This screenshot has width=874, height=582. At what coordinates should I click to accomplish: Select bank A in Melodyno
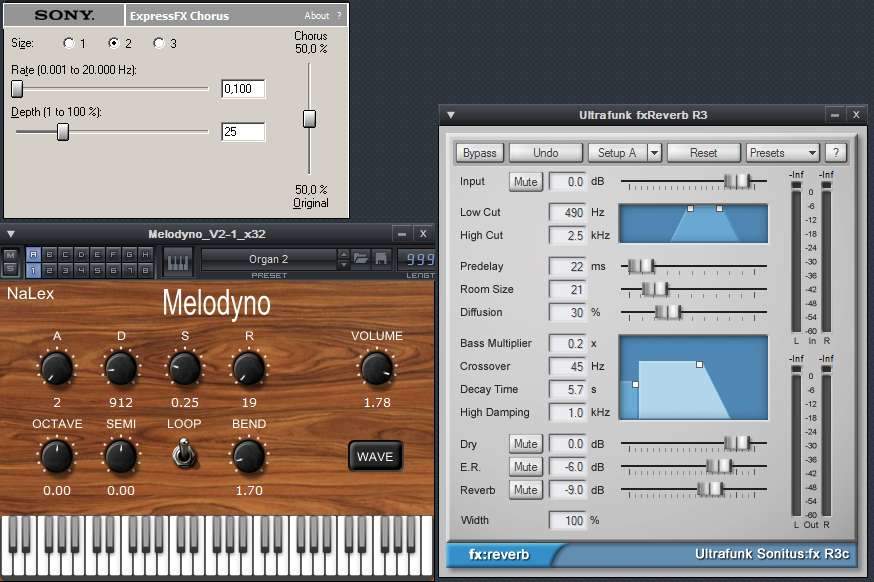click(x=33, y=254)
